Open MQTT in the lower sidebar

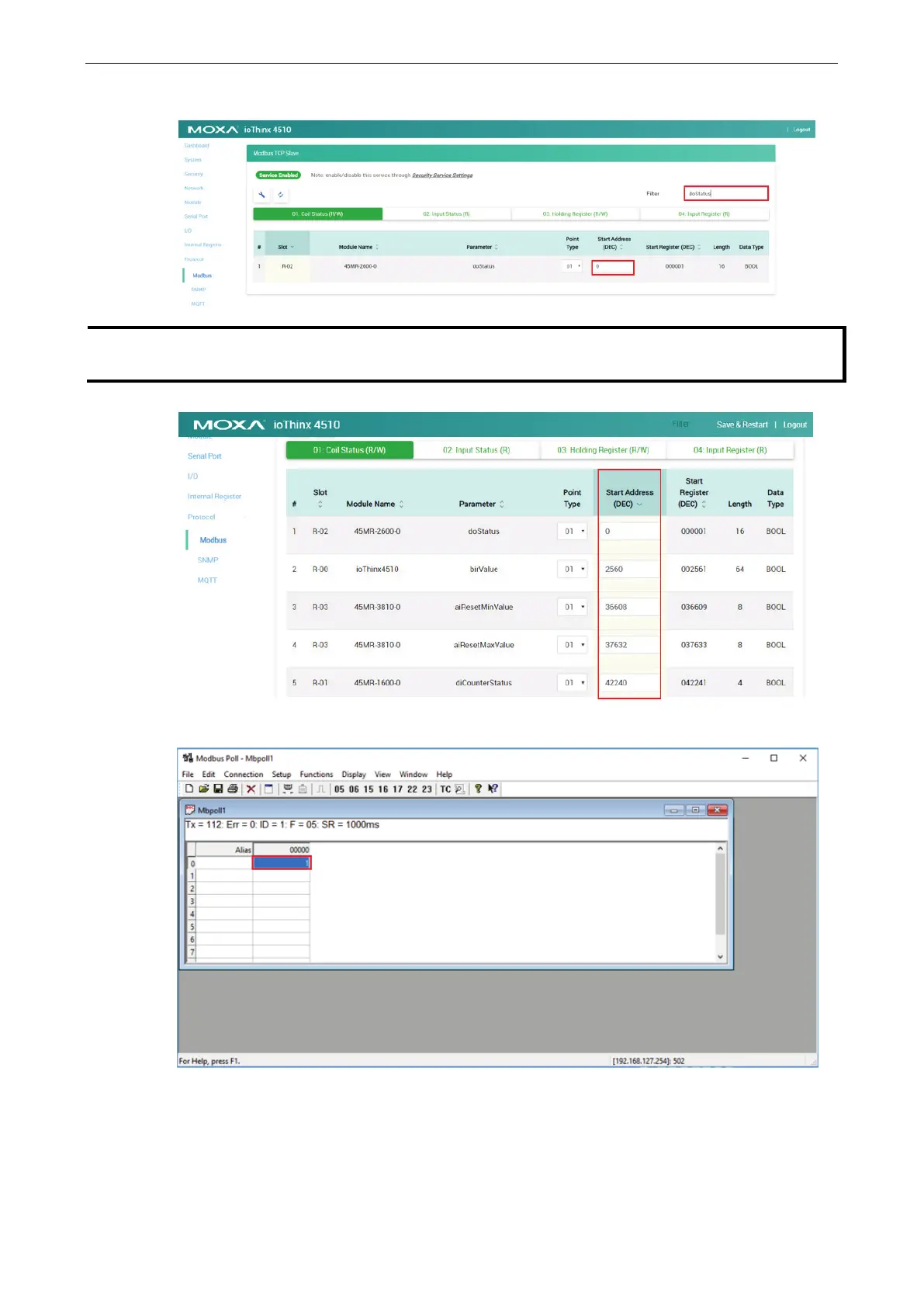click(207, 580)
